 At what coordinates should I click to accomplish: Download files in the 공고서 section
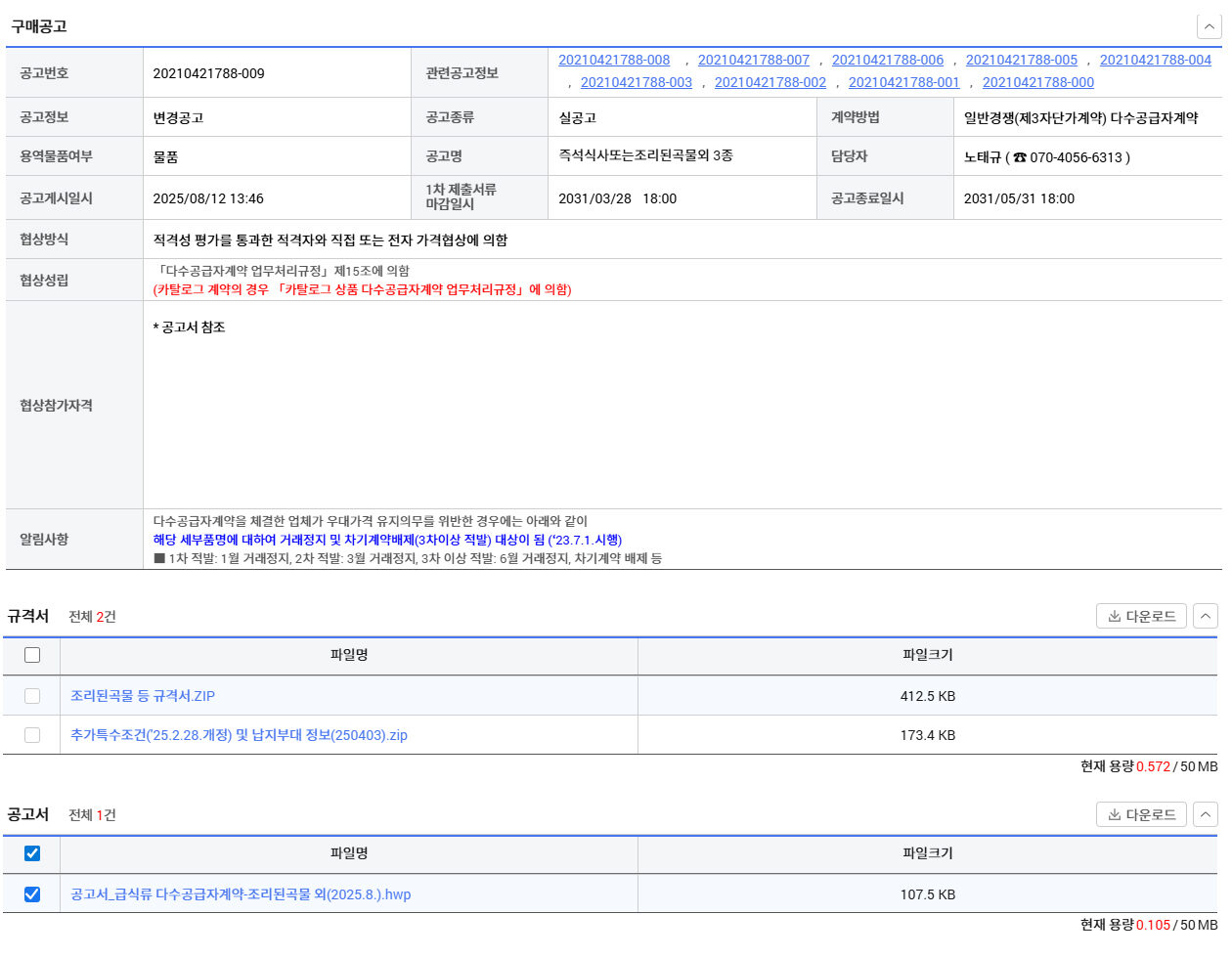click(x=1141, y=814)
